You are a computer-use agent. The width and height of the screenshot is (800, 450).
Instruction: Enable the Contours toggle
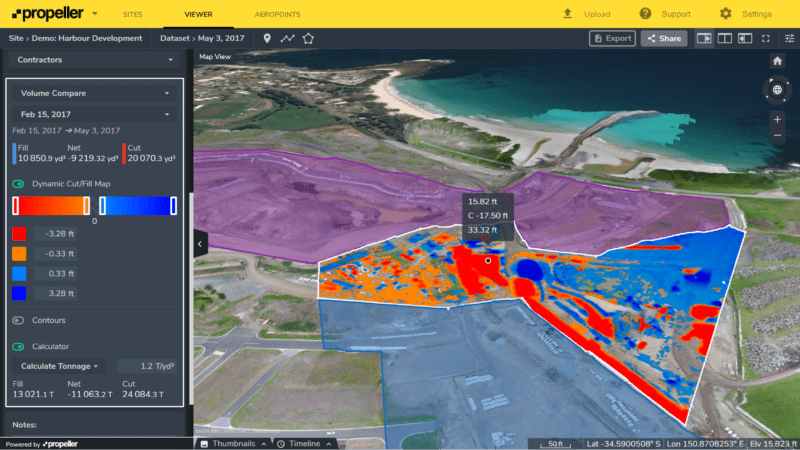[18, 320]
